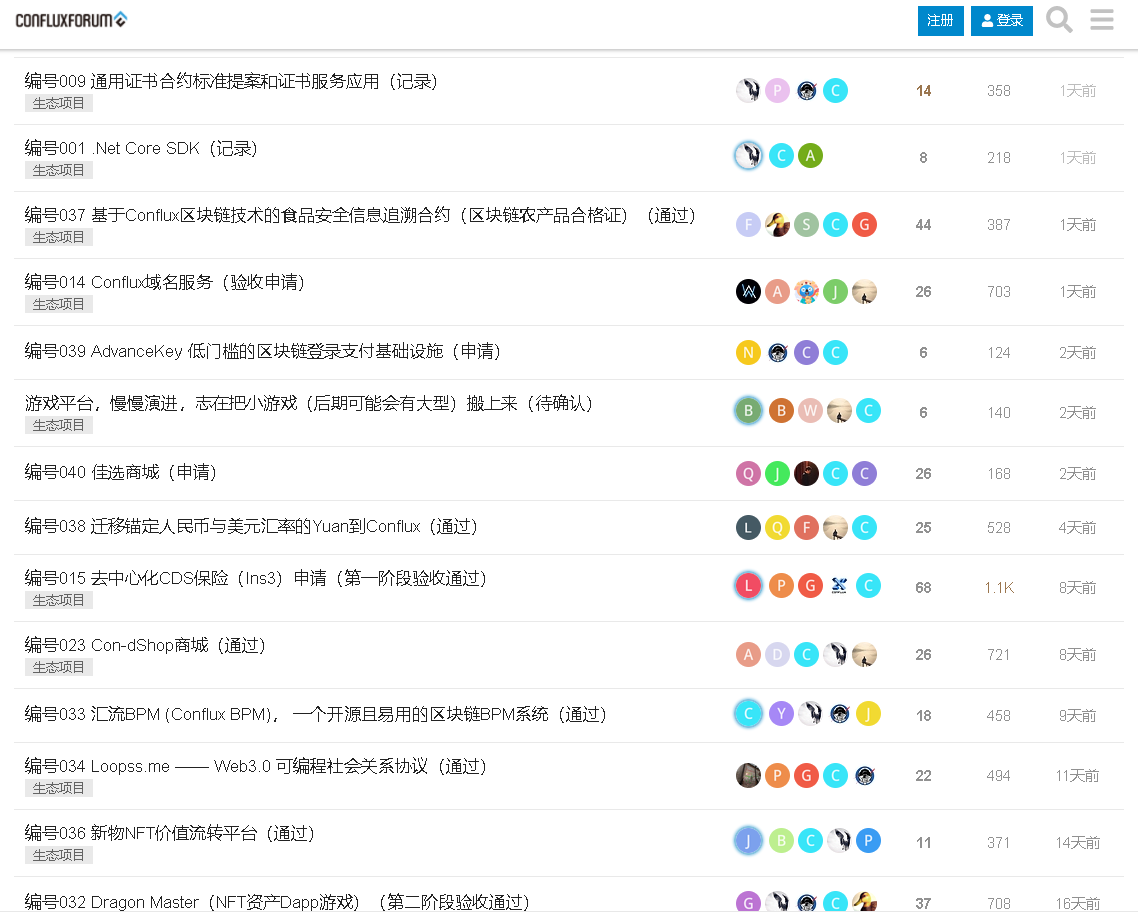Viewport: 1138px width, 913px height.
Task: Click 8天前 activity date for 编号023
Action: (1077, 655)
